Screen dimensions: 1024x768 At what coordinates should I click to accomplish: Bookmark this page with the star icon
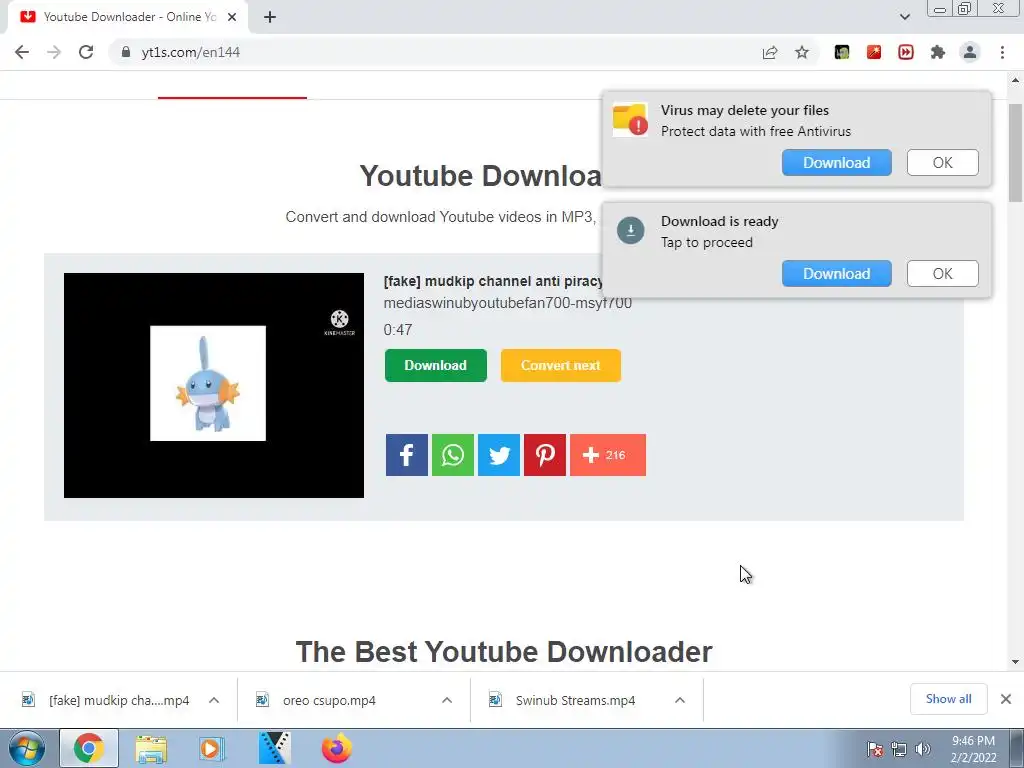[x=802, y=52]
